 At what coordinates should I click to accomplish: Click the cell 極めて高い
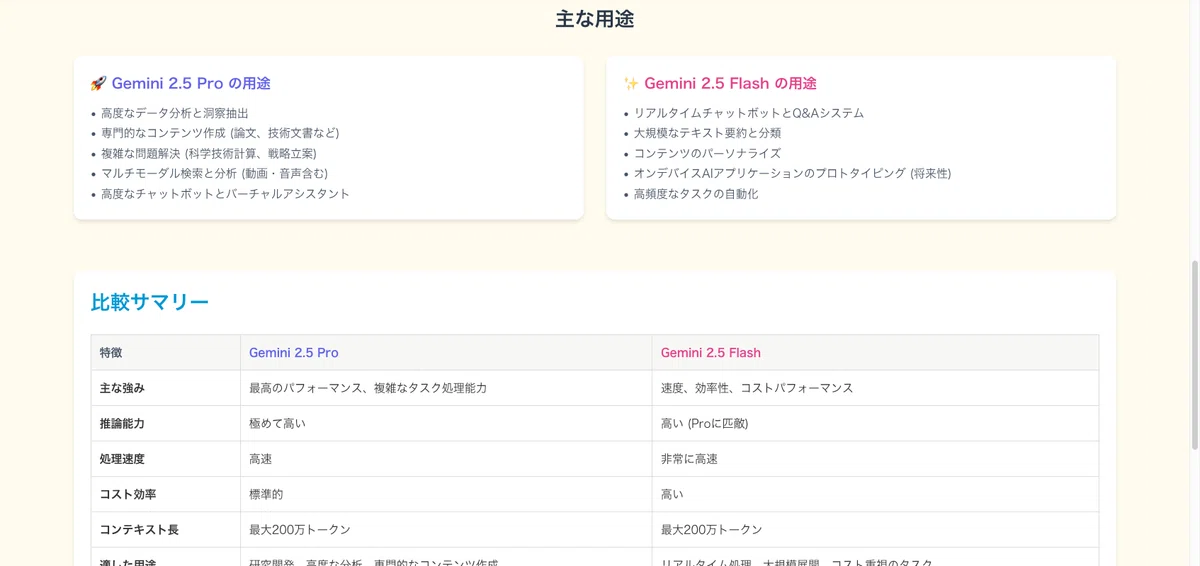pyautogui.click(x=446, y=423)
